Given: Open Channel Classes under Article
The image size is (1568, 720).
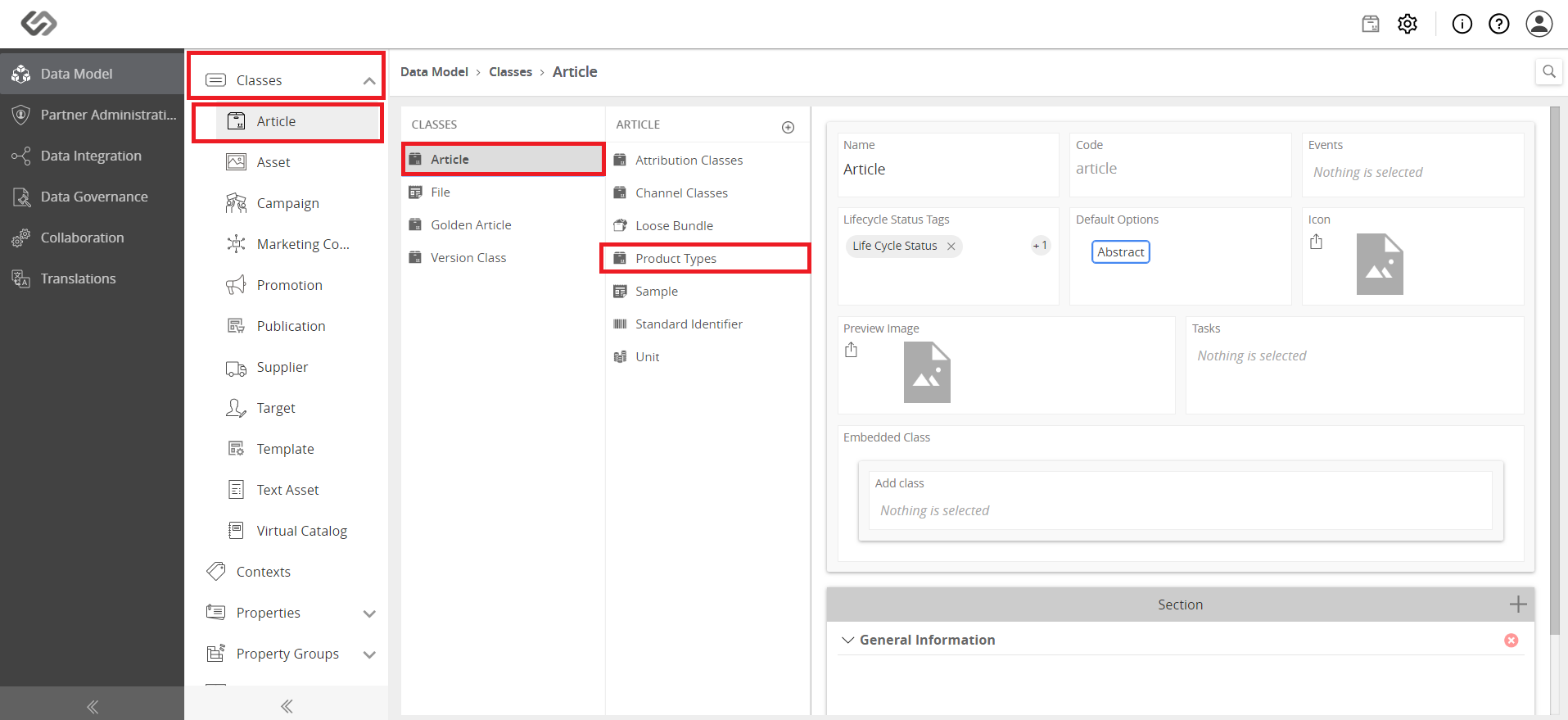Looking at the screenshot, I should pos(707,193).
